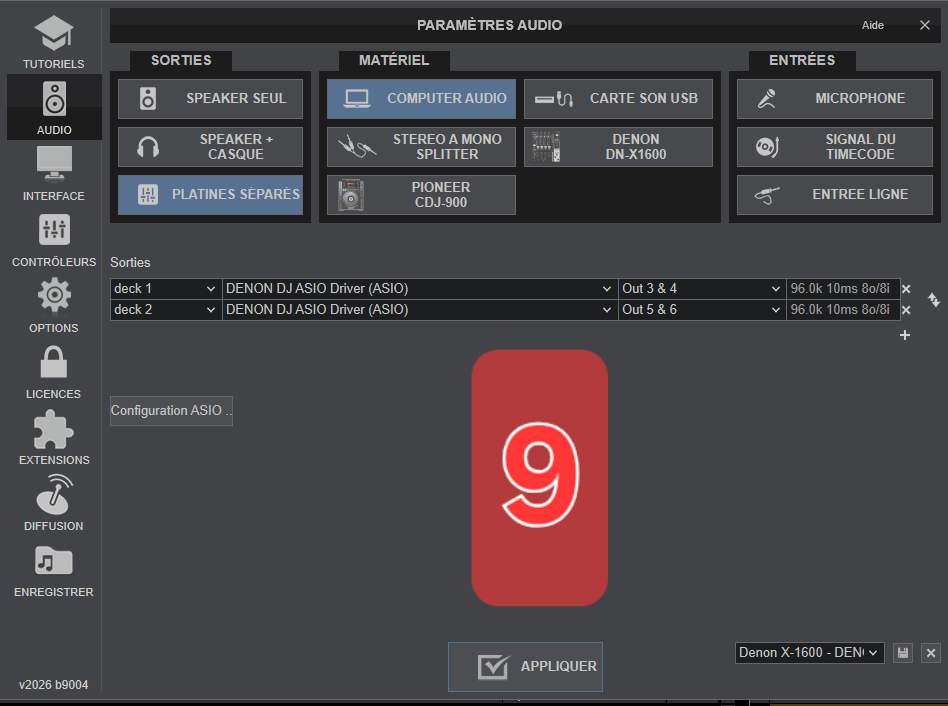The width and height of the screenshot is (948, 706).
Task: Select Speaker Seul output mode
Action: pos(210,99)
